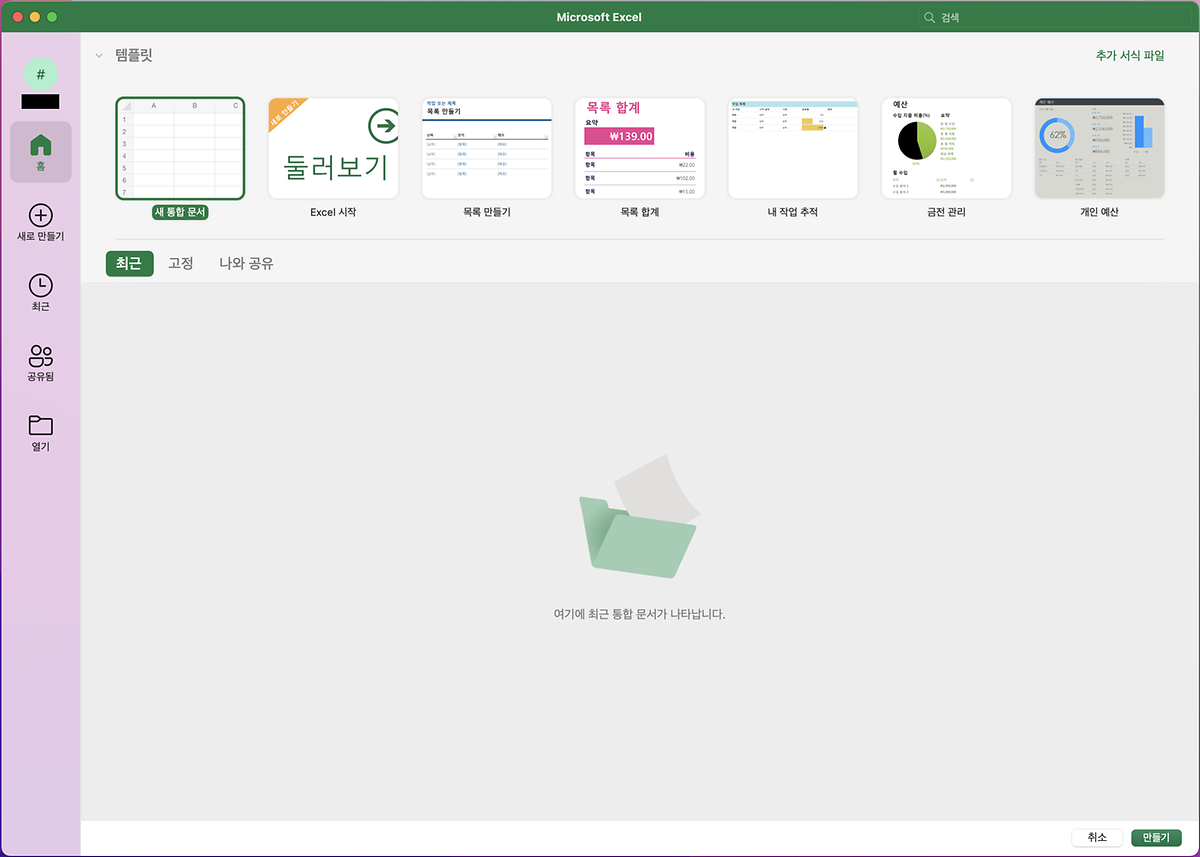The height and width of the screenshot is (857, 1200).
Task: Select the 새 통합 문서 blank workbook template
Action: tap(180, 149)
